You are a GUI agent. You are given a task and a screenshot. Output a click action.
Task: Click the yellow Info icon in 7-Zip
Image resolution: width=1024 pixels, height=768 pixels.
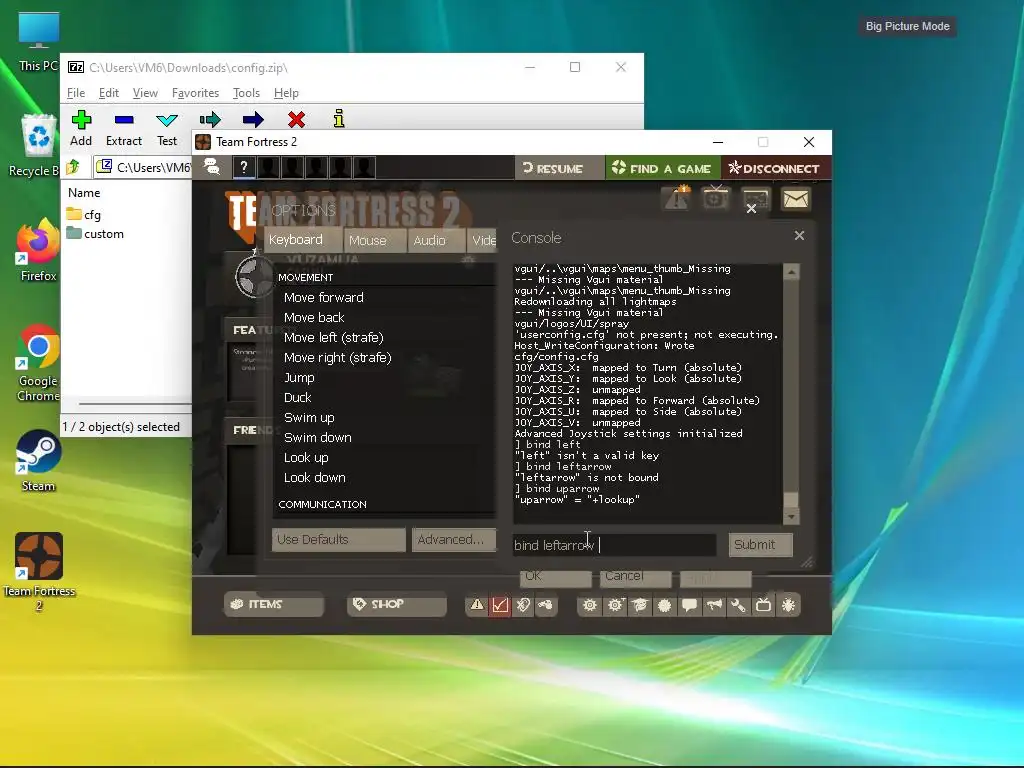pos(339,119)
